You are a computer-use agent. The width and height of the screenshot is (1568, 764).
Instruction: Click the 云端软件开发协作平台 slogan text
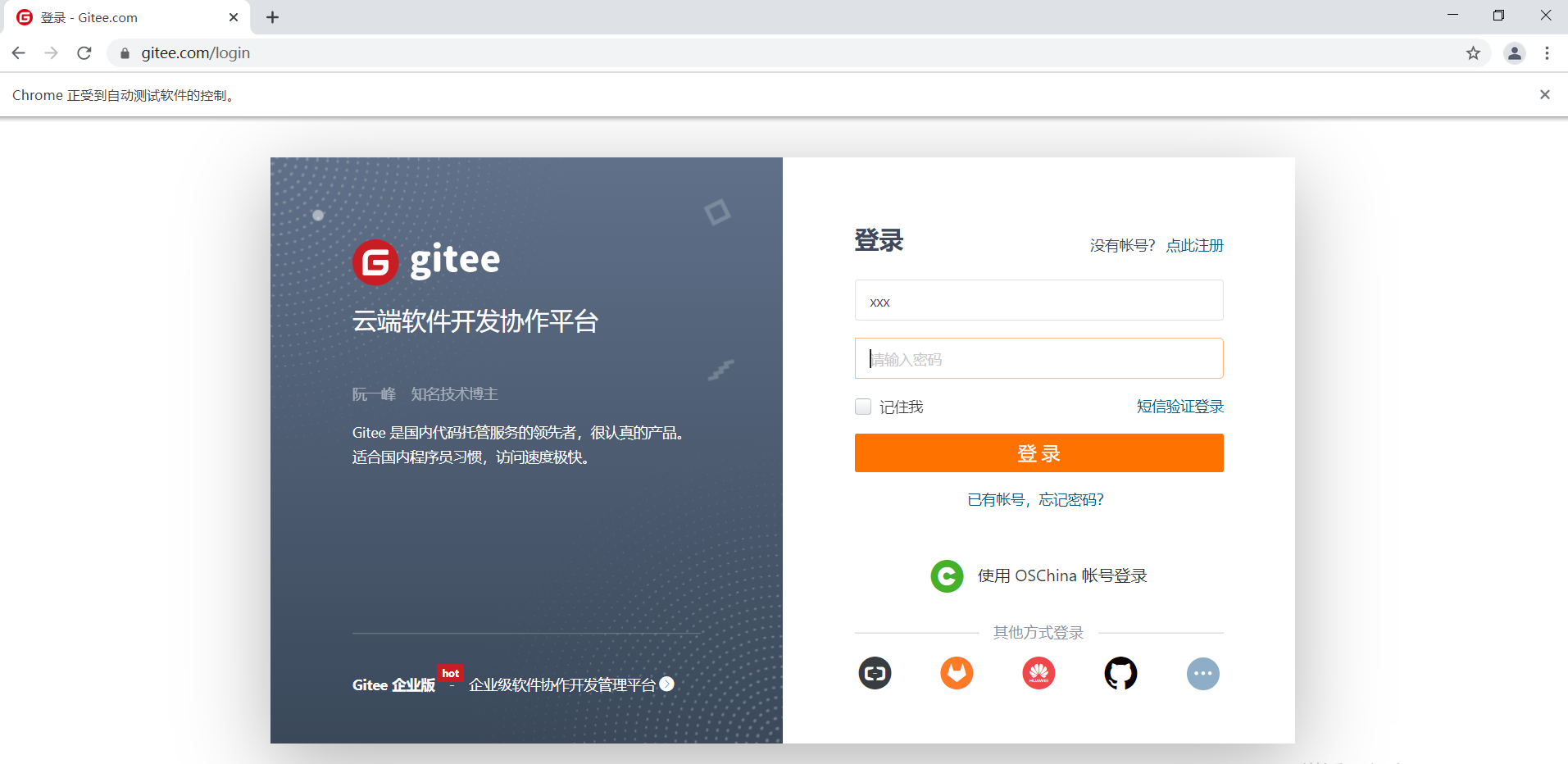475,321
